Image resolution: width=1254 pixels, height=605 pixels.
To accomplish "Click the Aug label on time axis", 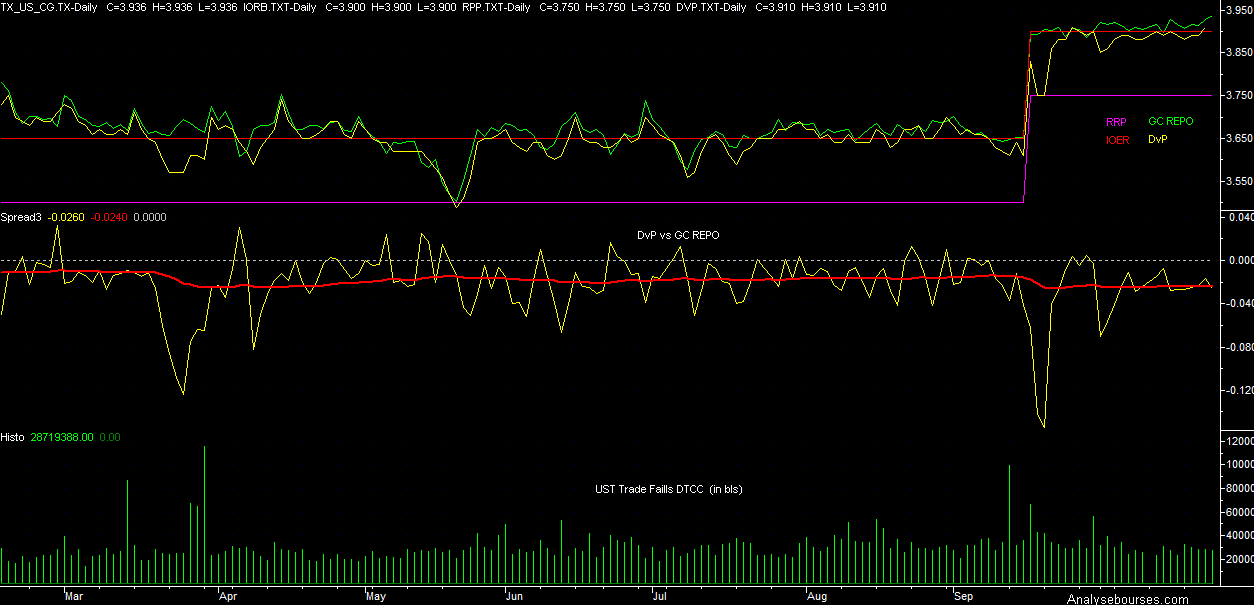I will pos(816,596).
